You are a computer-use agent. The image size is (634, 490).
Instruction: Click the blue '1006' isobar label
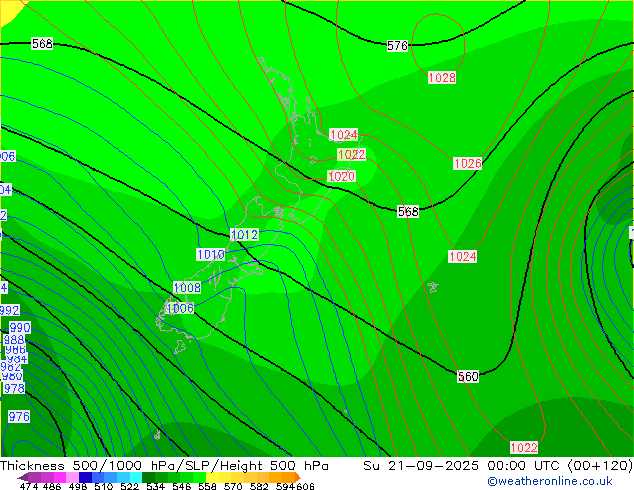[x=180, y=308]
